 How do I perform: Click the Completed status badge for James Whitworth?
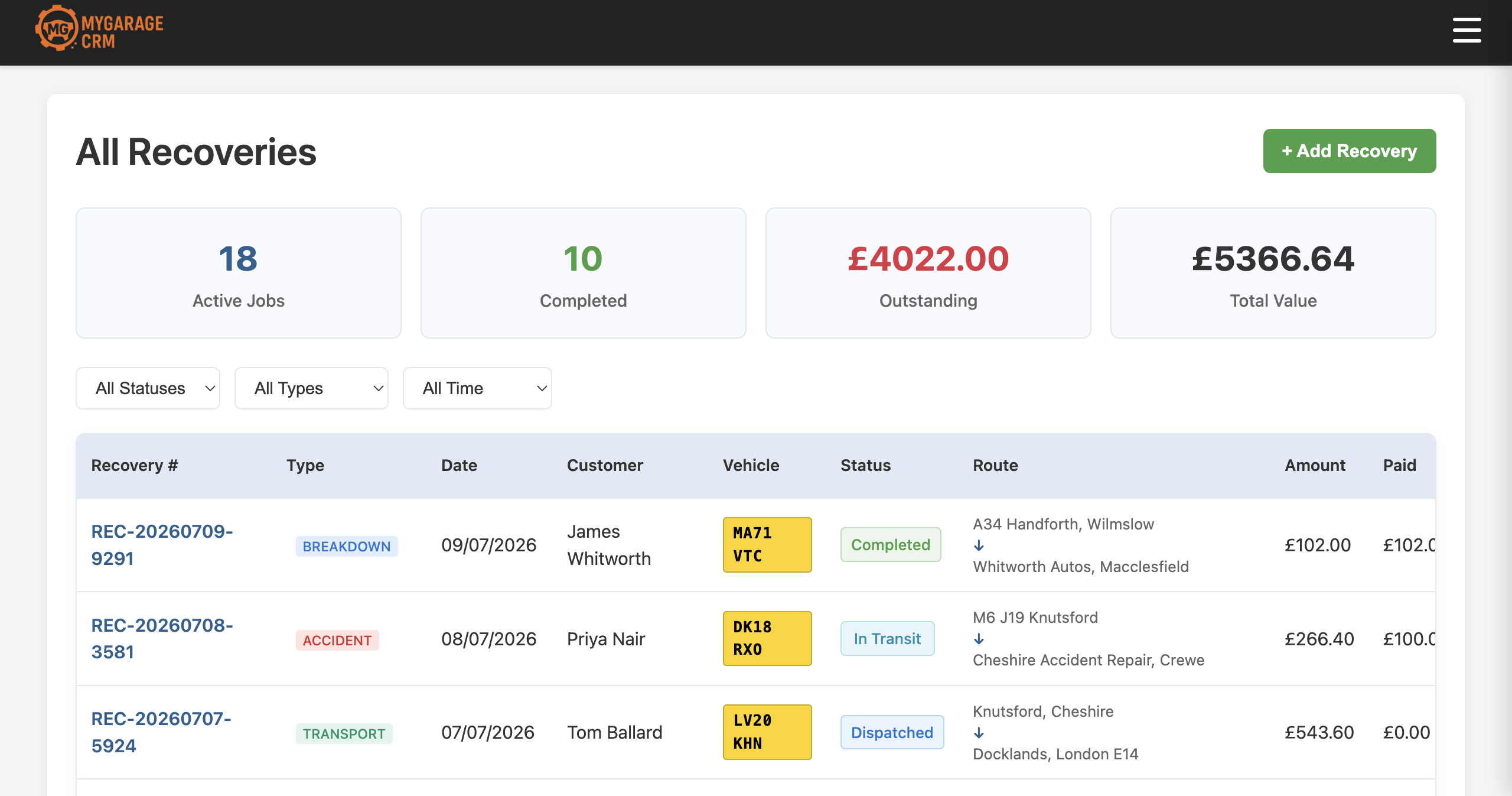click(x=891, y=545)
